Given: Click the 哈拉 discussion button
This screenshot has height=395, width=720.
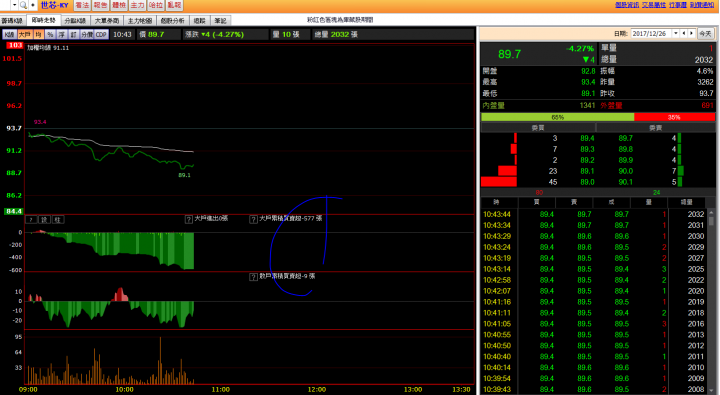Looking at the screenshot, I should click(156, 5).
